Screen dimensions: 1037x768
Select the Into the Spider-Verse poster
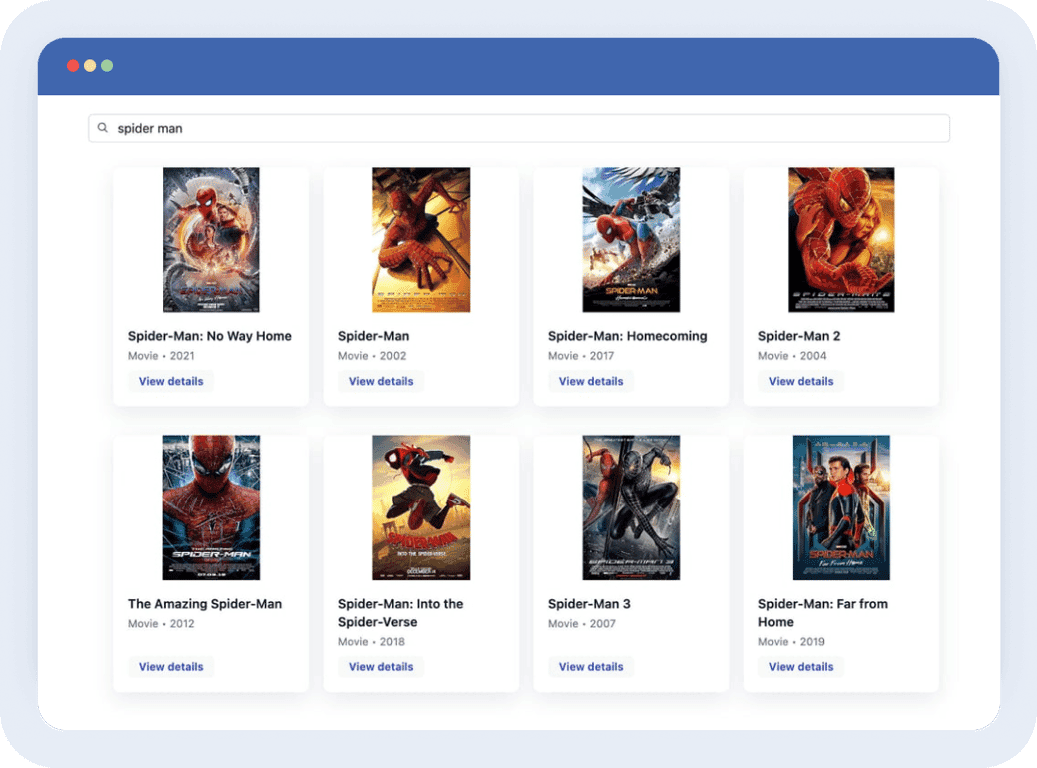(x=421, y=507)
